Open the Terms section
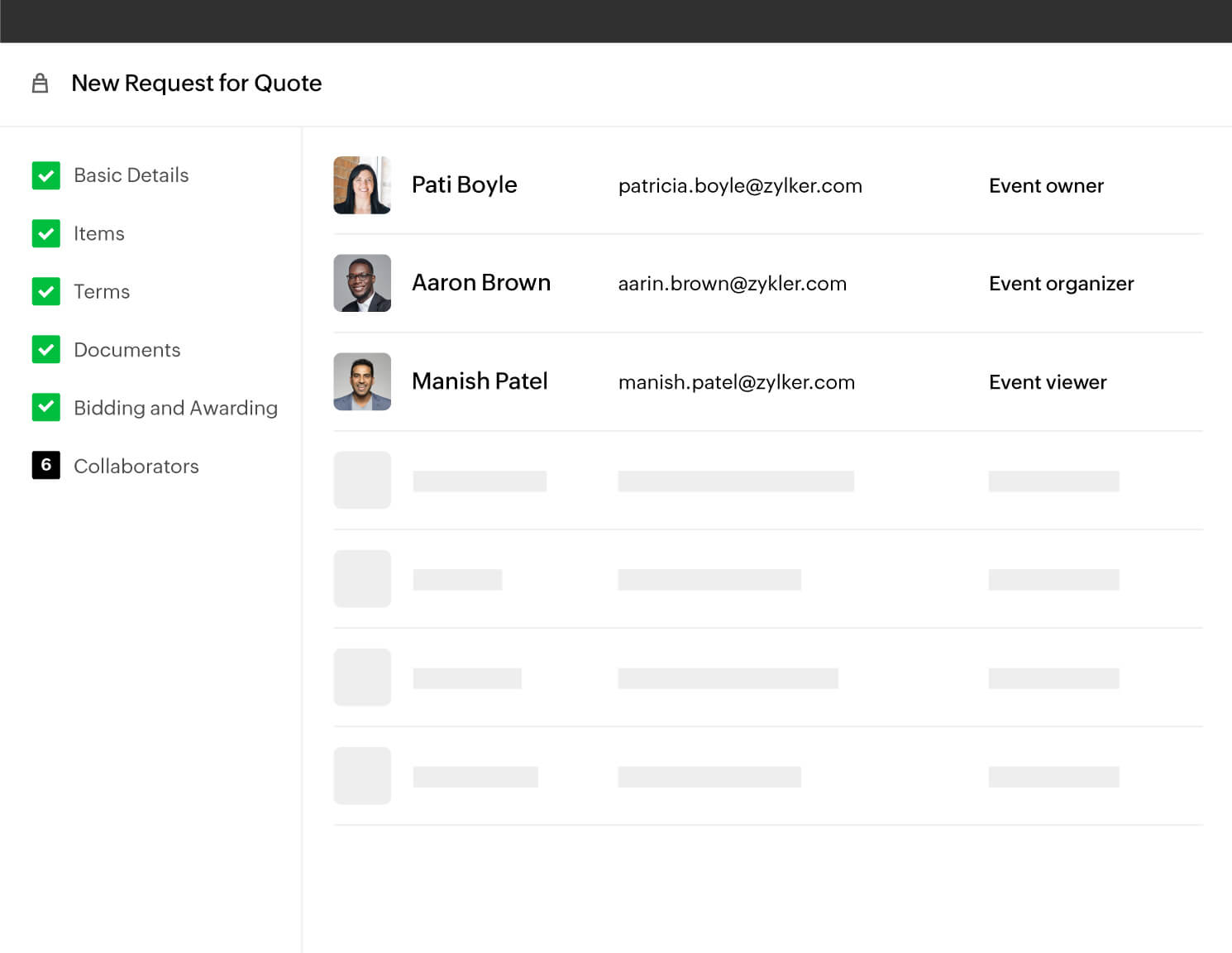Screen dimensions: 1232x953 pyautogui.click(x=102, y=292)
